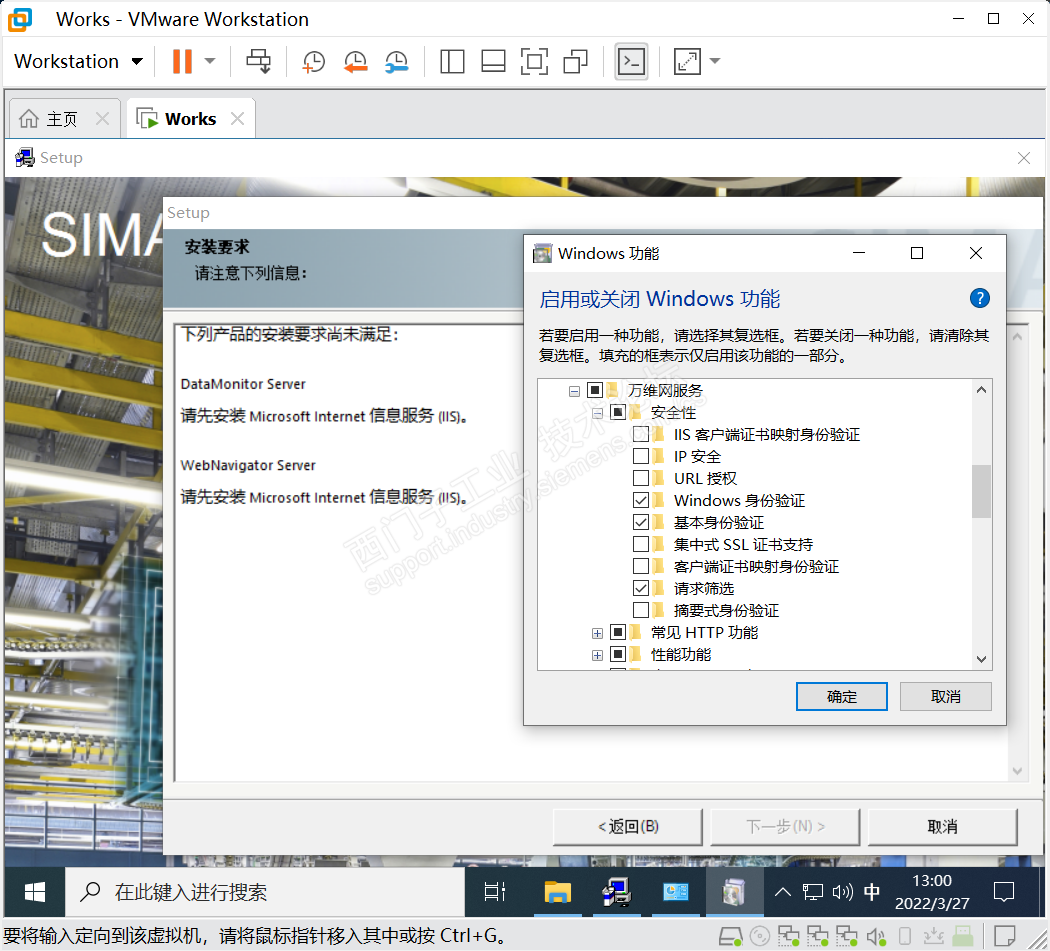Click the VMware status bar hard disk icon
Viewport: 1050px width, 951px height.
[x=731, y=936]
